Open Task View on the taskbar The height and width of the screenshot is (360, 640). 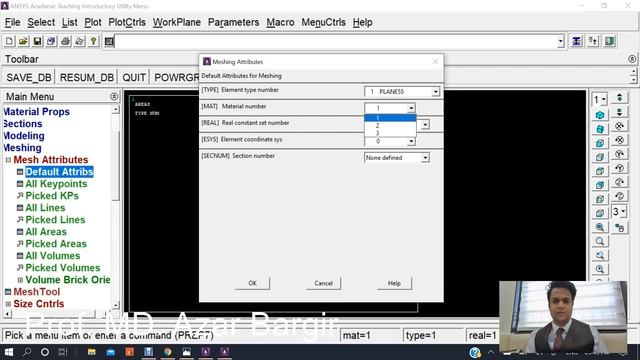(x=62, y=352)
